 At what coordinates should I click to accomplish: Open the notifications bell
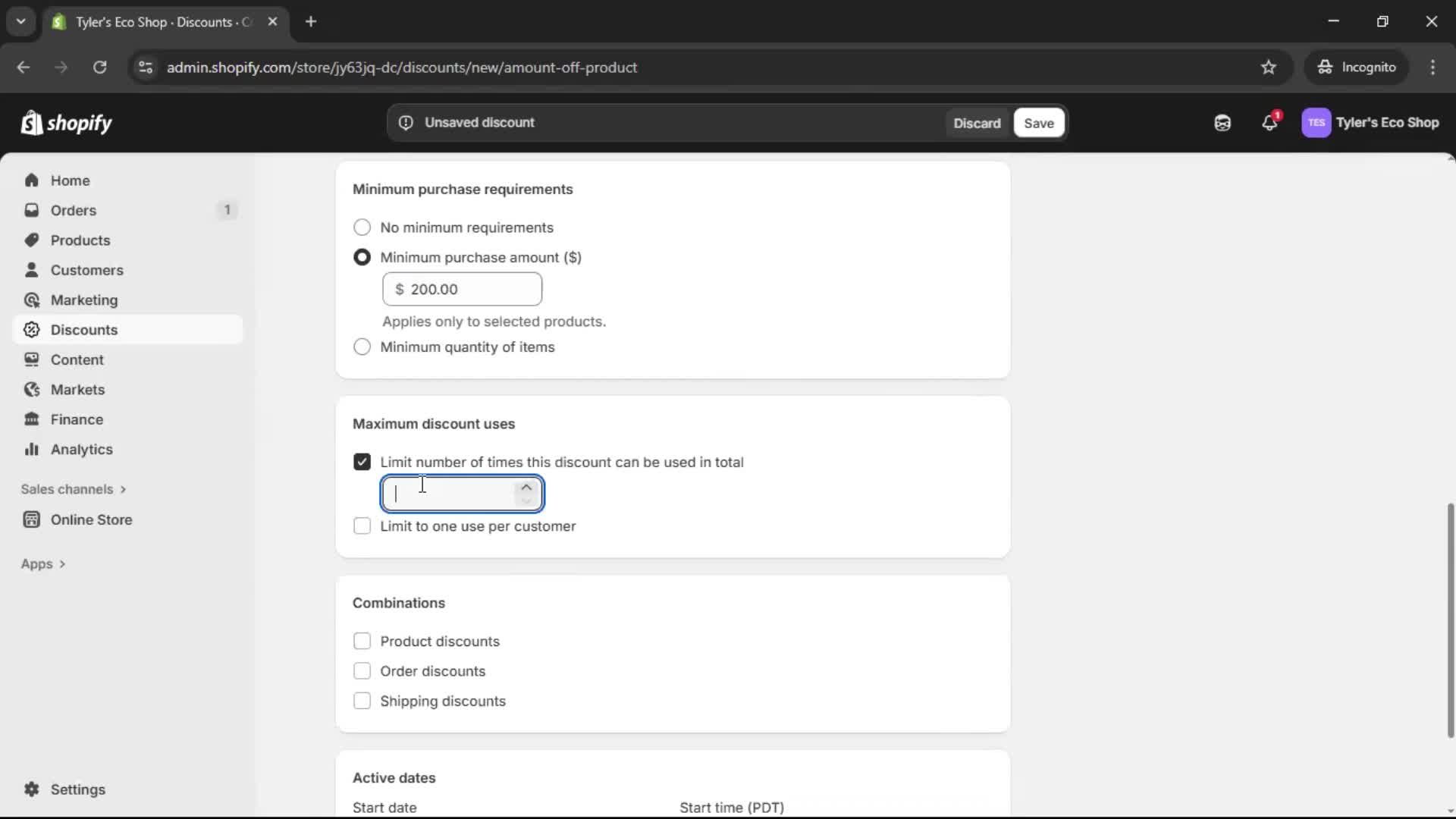pyautogui.click(x=1270, y=122)
